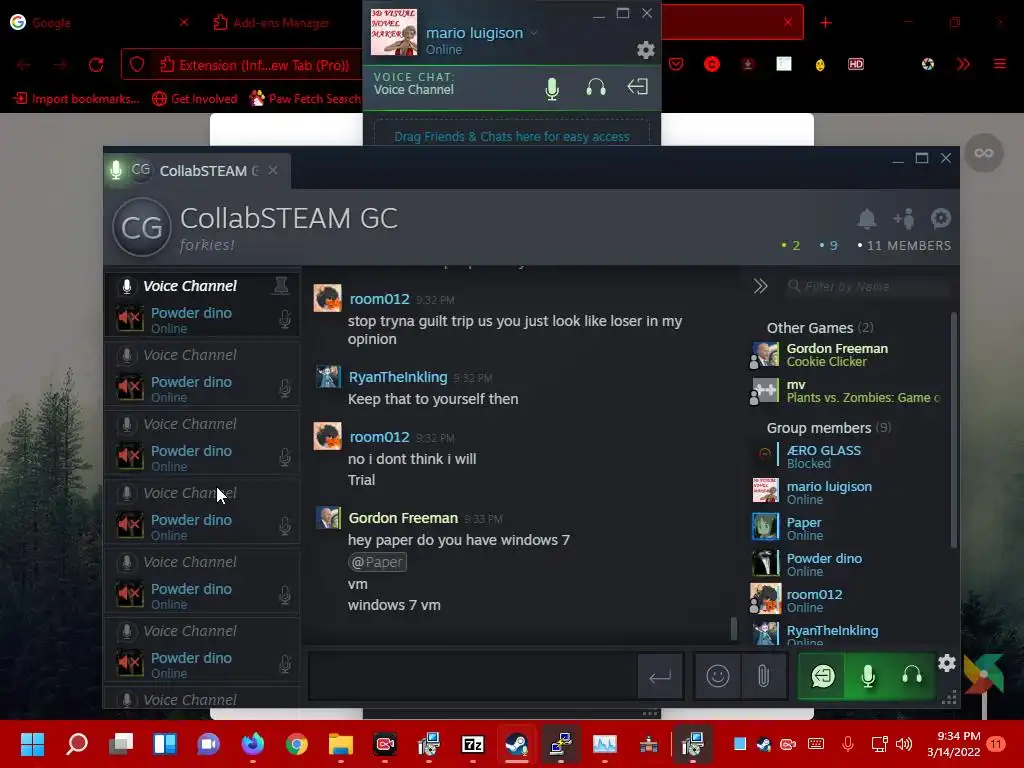Image resolution: width=1024 pixels, height=768 pixels.
Task: Open Gordon Freeman name in chat message
Action: click(403, 518)
